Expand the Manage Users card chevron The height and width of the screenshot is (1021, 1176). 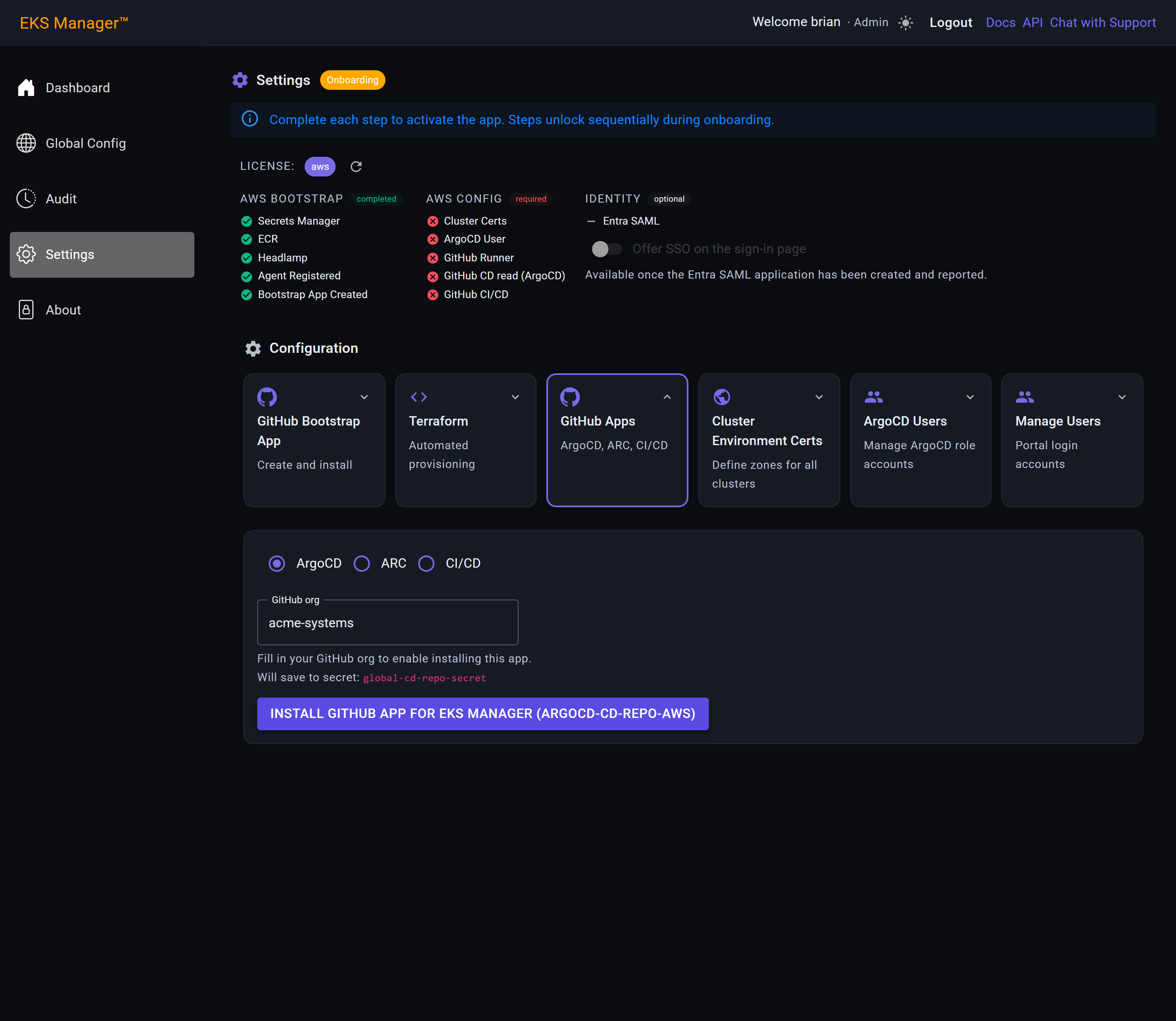click(1122, 397)
